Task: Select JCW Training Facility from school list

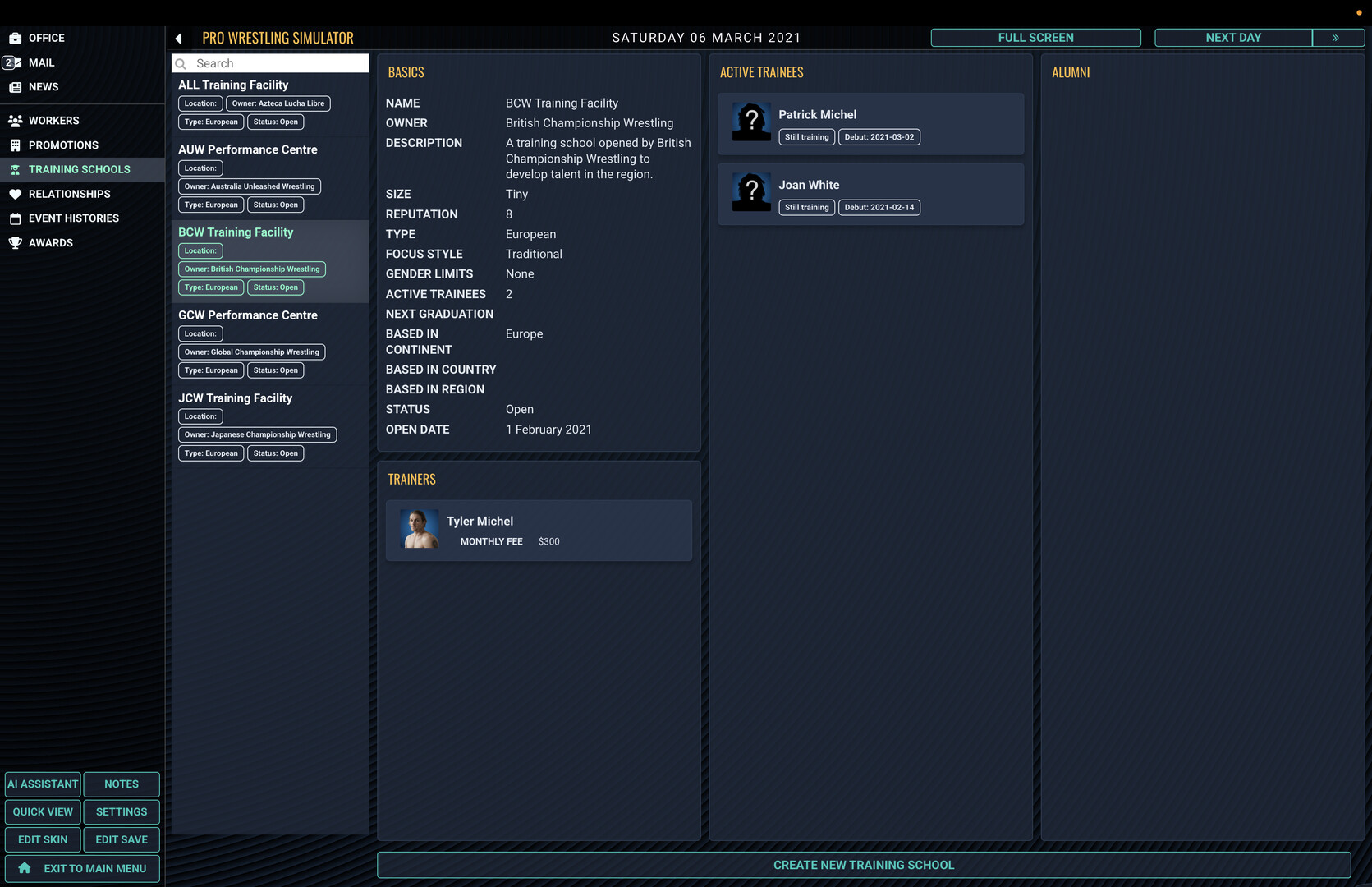Action: (x=236, y=398)
